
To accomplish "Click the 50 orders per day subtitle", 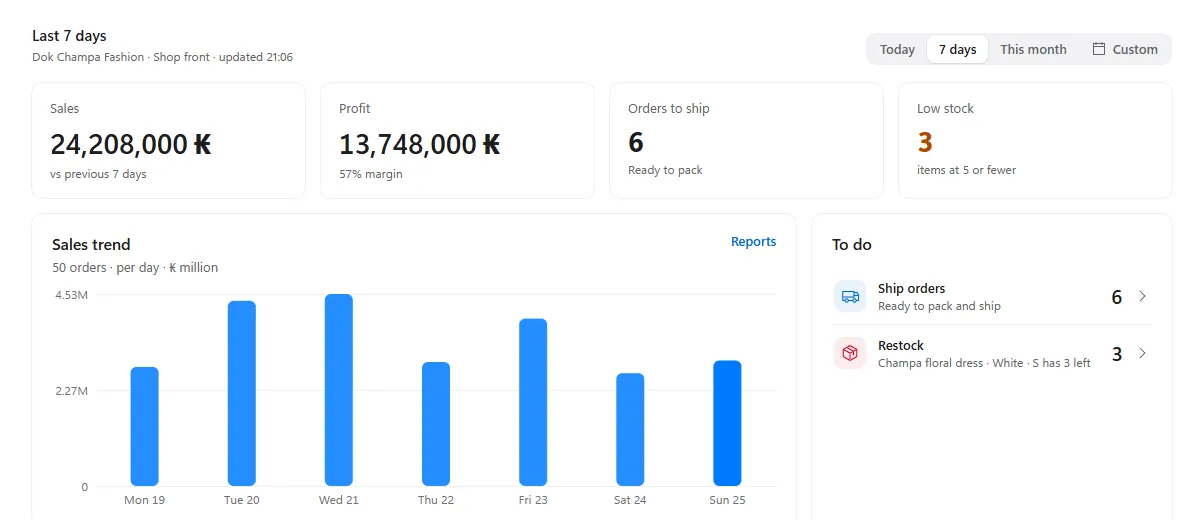I will tap(135, 267).
